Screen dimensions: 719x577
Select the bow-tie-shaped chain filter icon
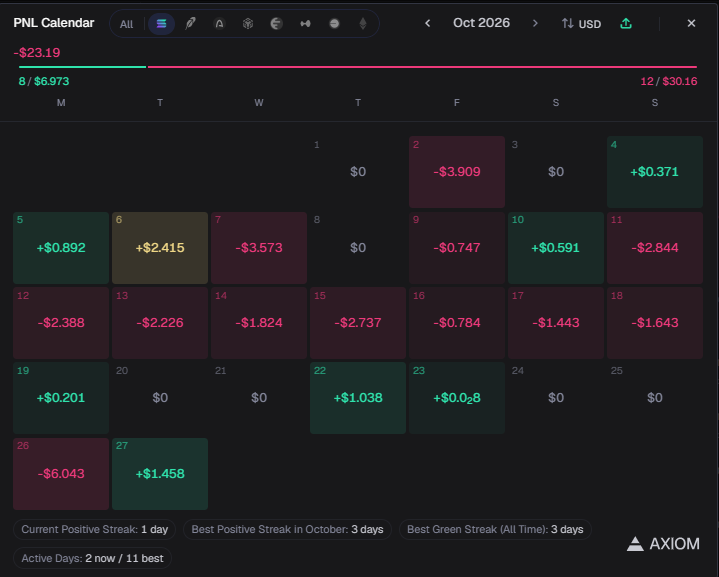[x=305, y=23]
